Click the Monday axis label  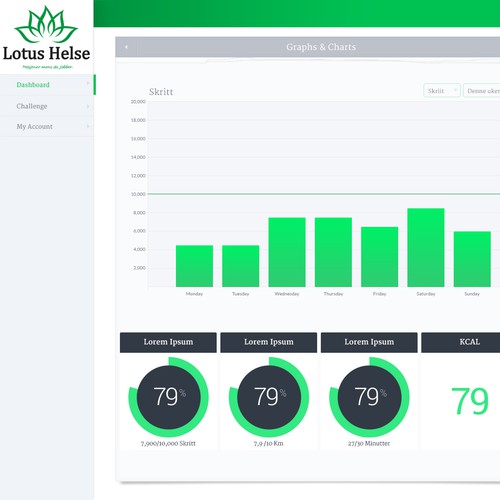[194, 294]
